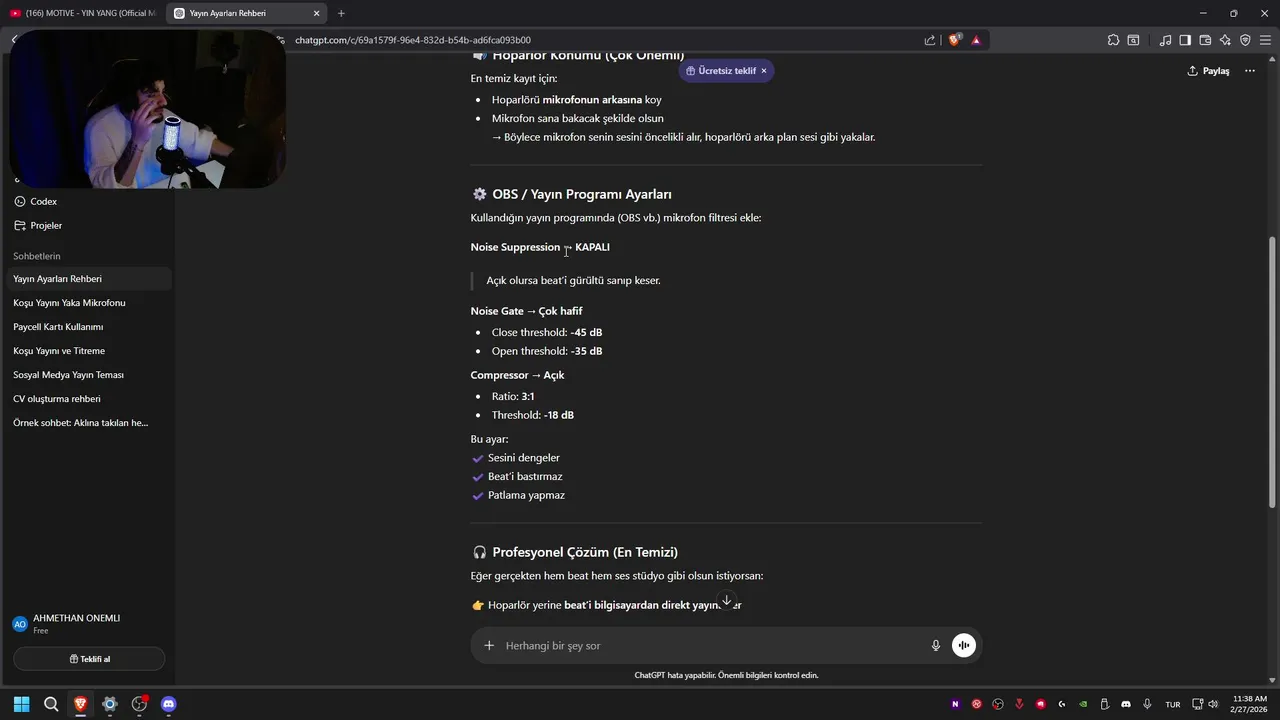Open the Brave hamburger main menu
This screenshot has width=1280, height=720.
[1265, 40]
